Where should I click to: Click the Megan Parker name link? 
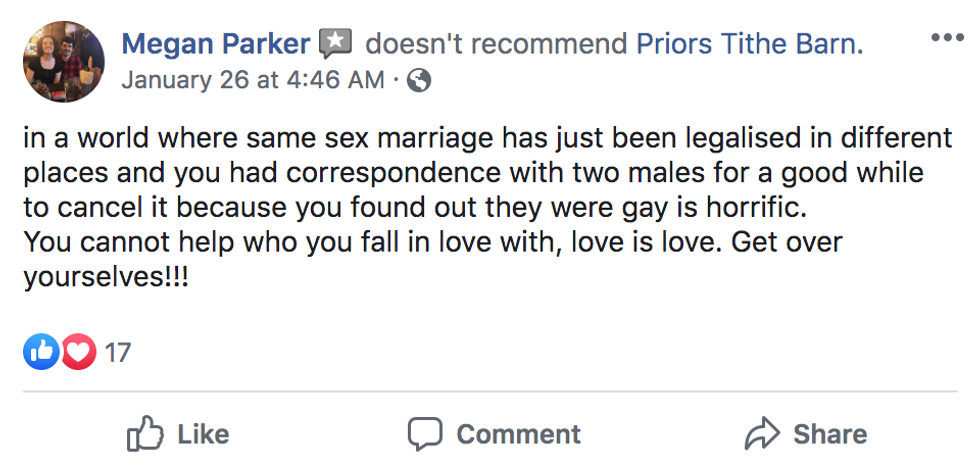215,44
